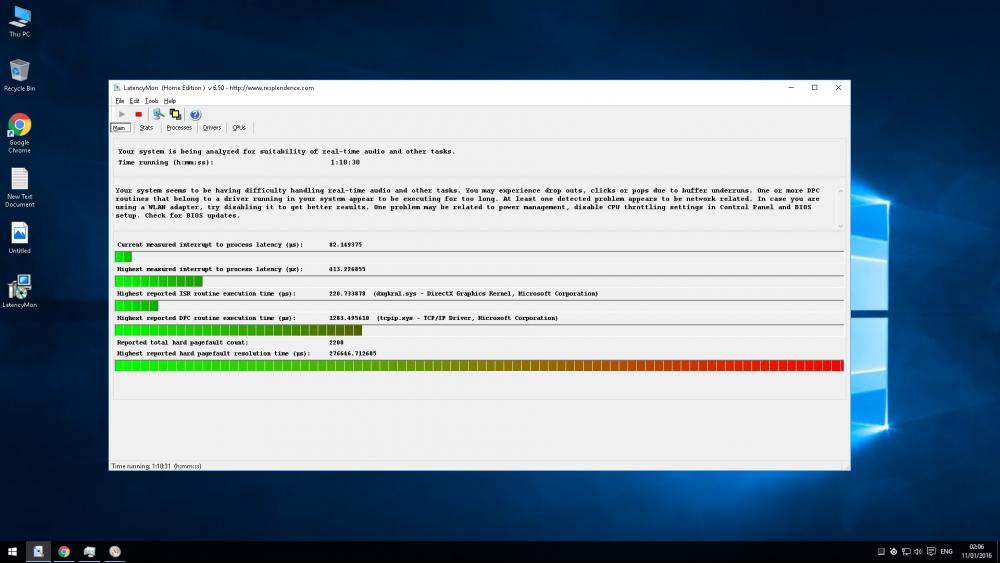Screen dimensions: 1000x563
Task: Click the Chrome icon in the taskbar
Action: [x=64, y=552]
